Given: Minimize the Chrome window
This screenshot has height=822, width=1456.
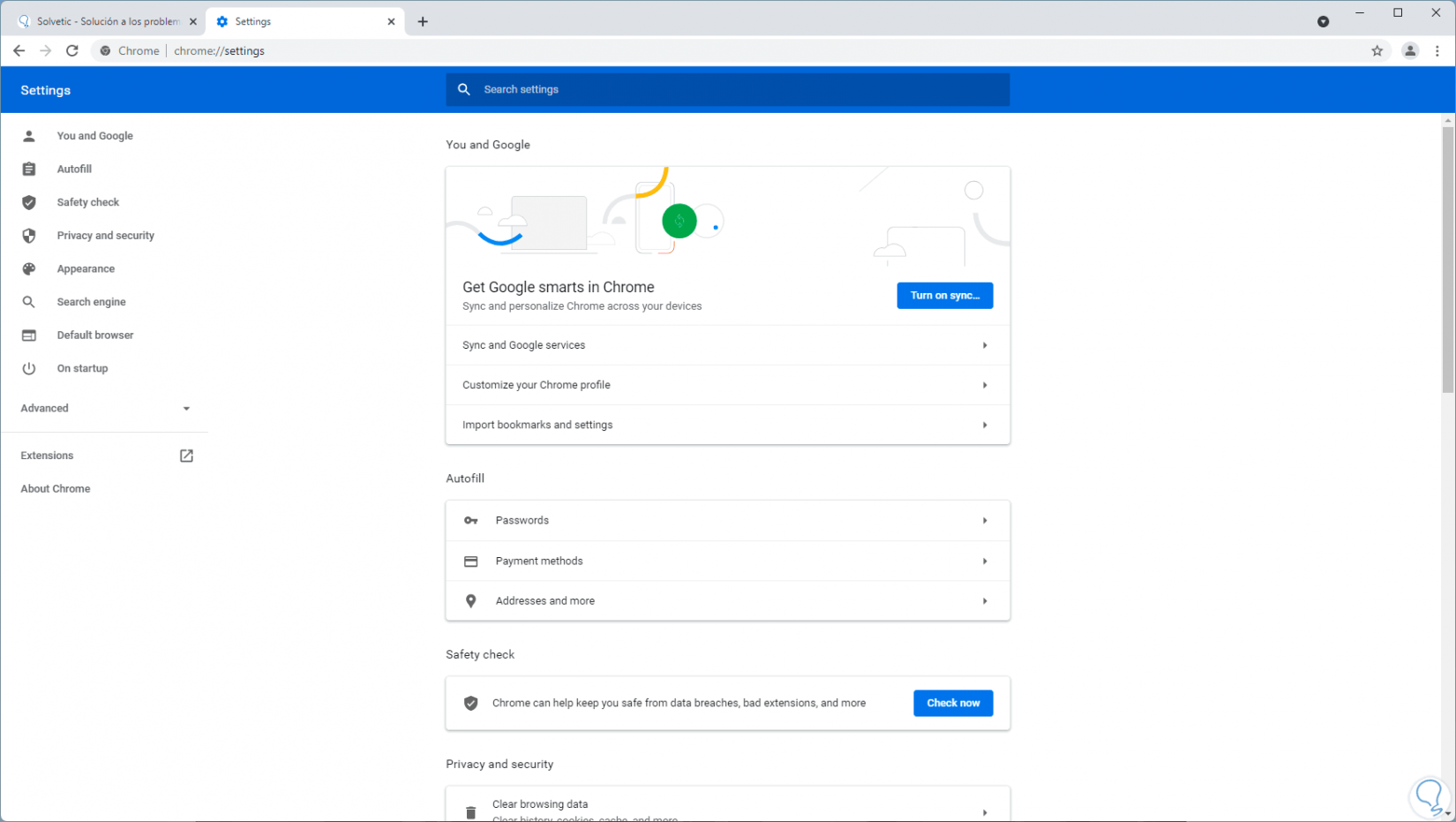Looking at the screenshot, I should pos(1360,12).
